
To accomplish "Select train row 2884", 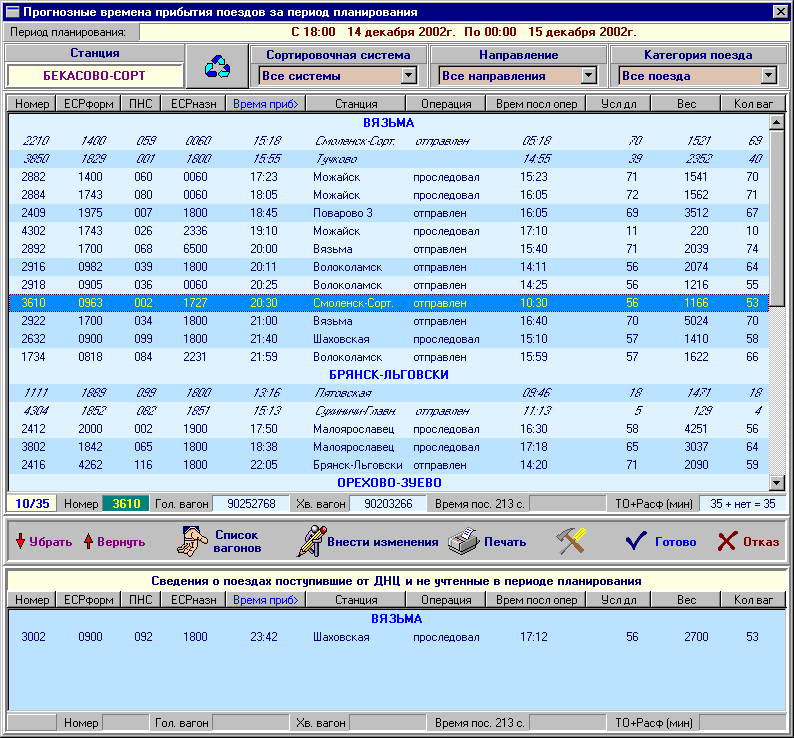I will (389, 195).
